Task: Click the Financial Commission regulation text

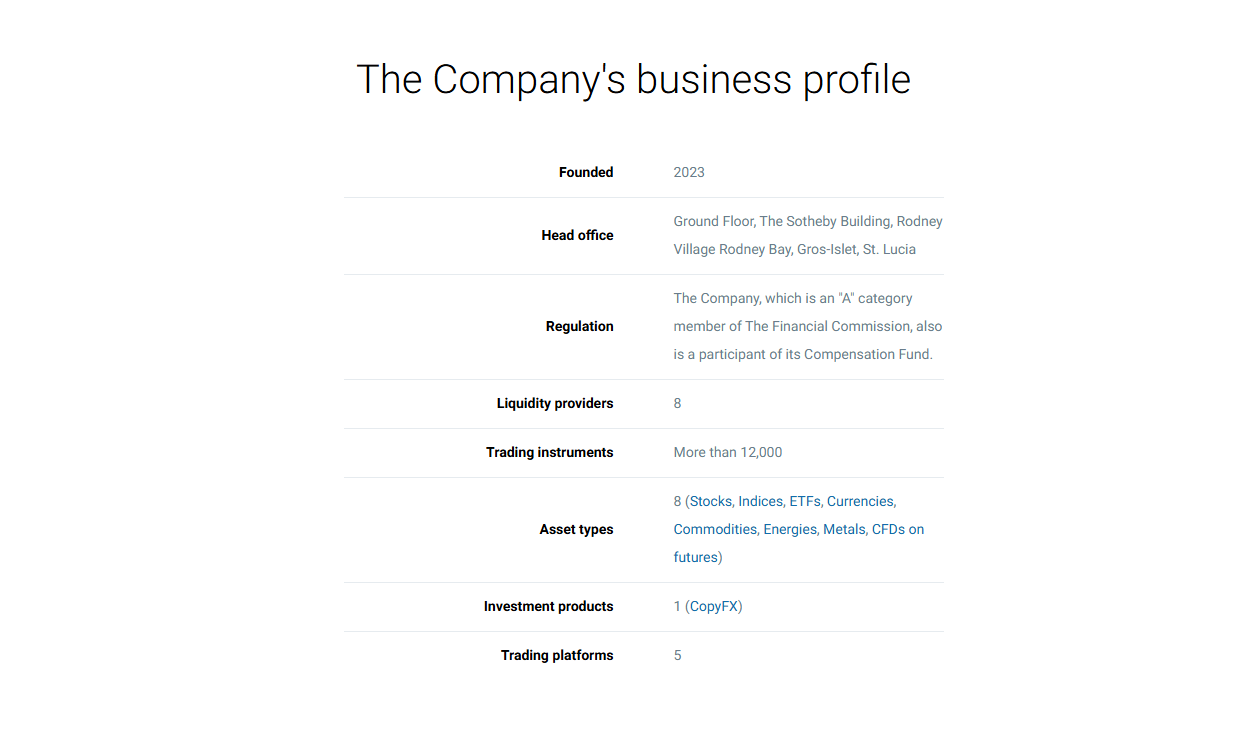Action: (808, 326)
